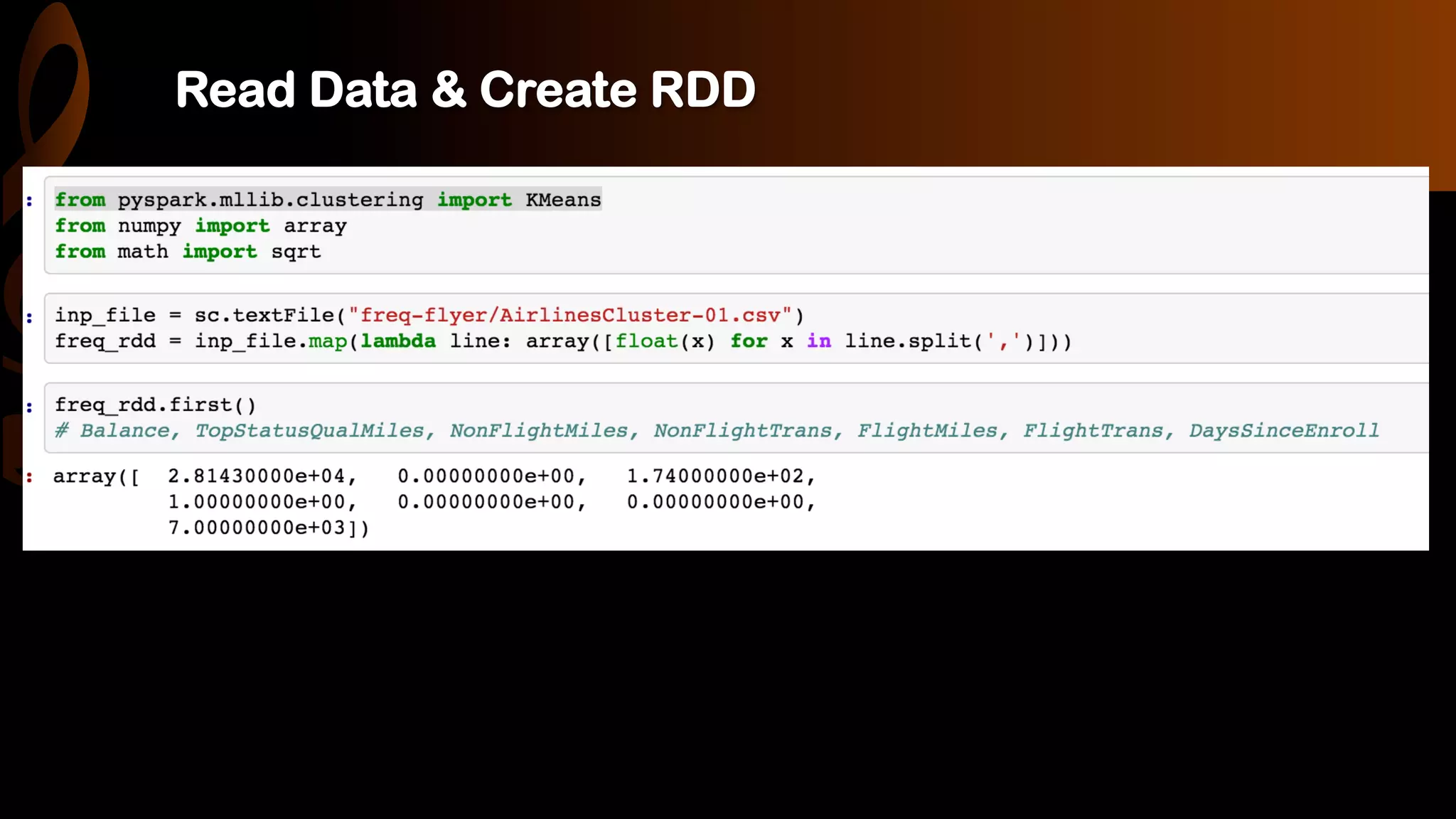
Task: Click 'FlightMiles' in the comment
Action: coord(928,431)
